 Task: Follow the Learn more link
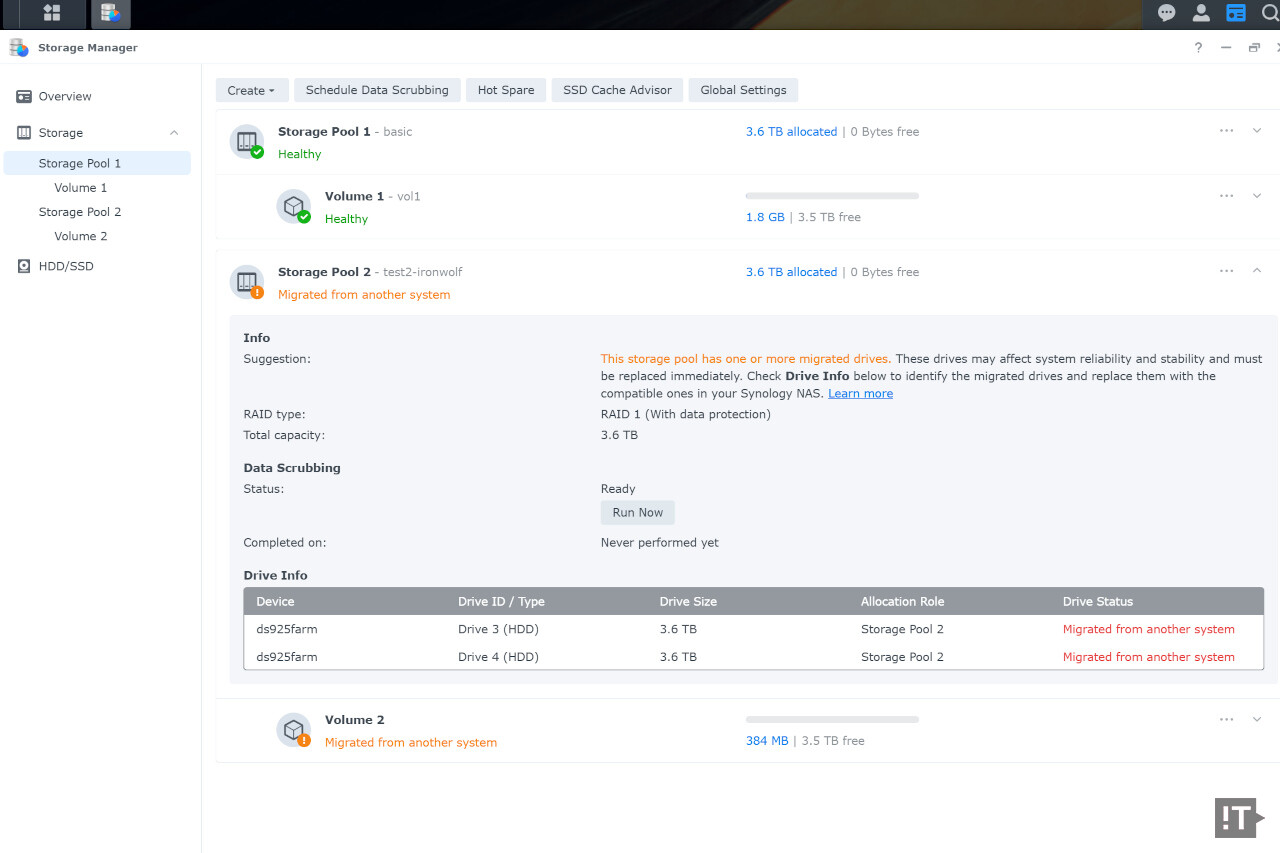[860, 394]
